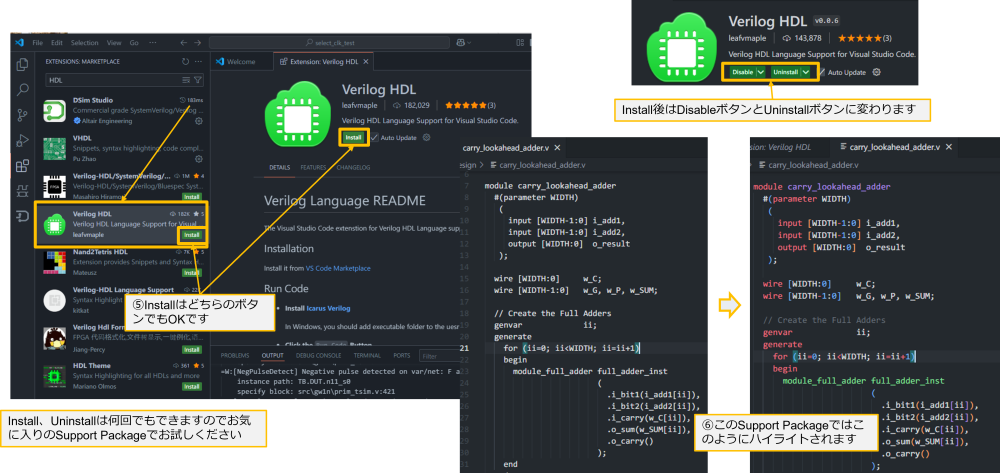This screenshot has height=473, width=1000.
Task: Navigate forward with the right arrow
Action: tap(197, 43)
